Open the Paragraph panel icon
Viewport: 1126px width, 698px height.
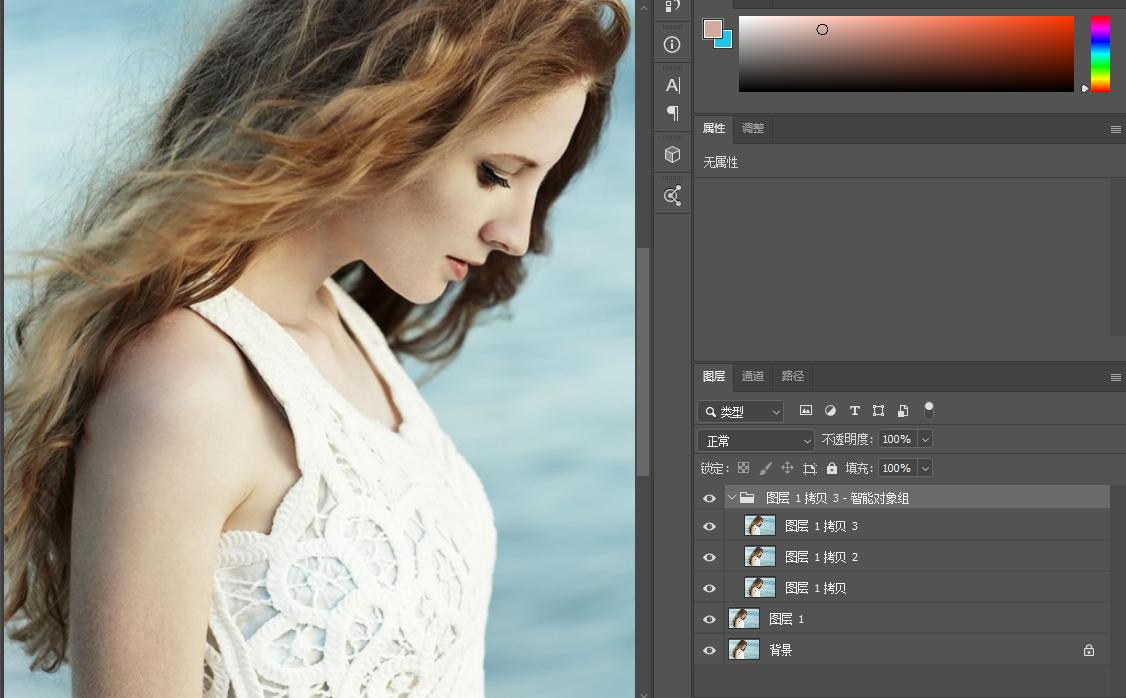pyautogui.click(x=672, y=114)
